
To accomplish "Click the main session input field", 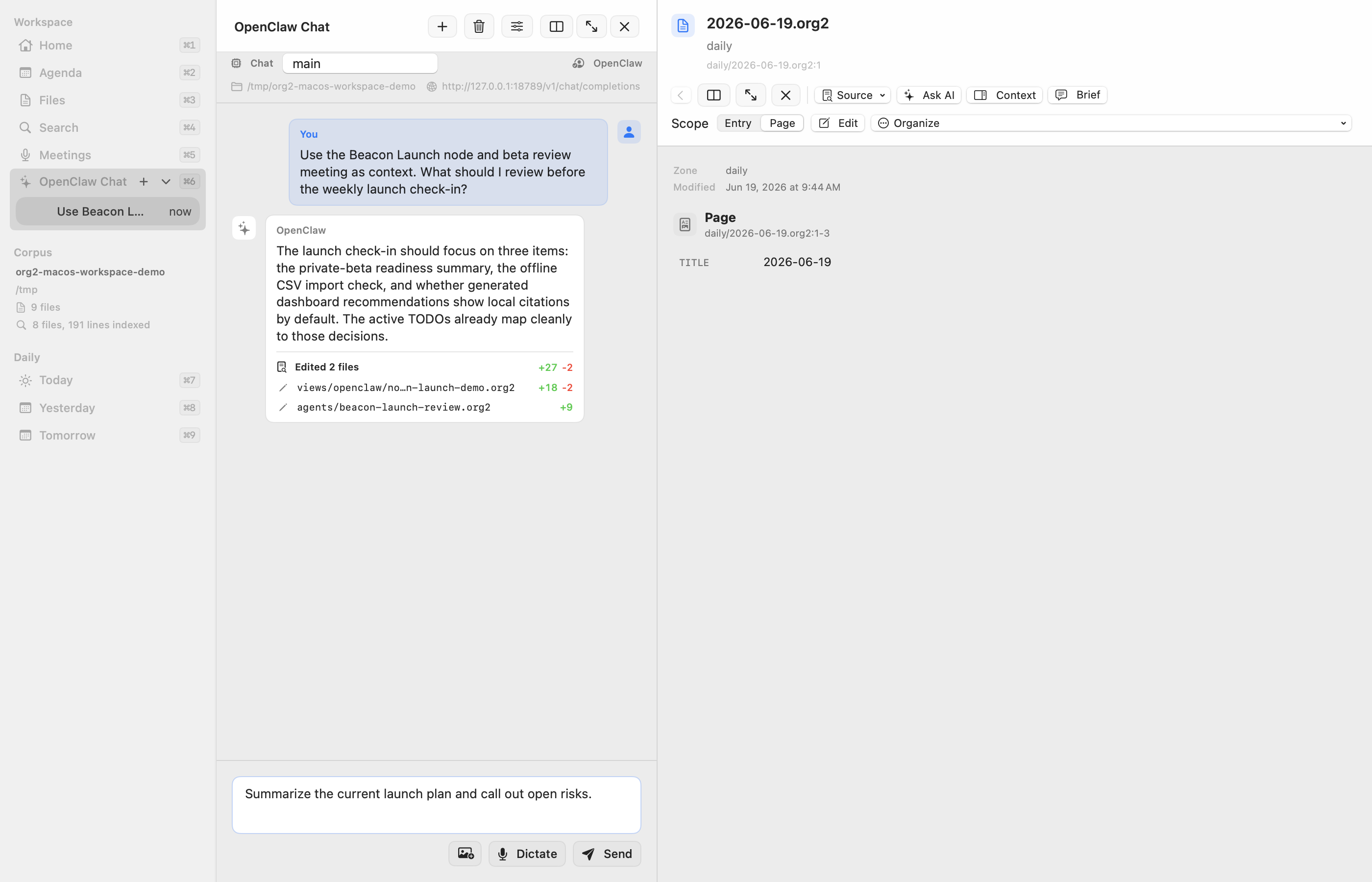I will tap(360, 63).
